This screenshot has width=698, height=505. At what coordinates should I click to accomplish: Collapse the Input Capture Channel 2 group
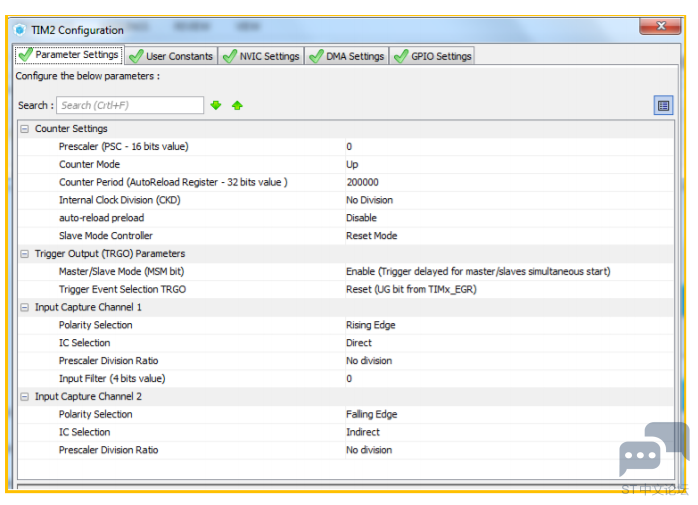pyautogui.click(x=25, y=397)
